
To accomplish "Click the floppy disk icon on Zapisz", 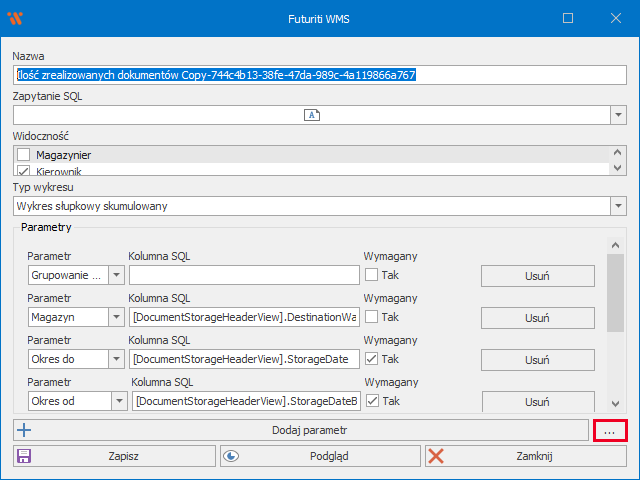I will tap(25, 456).
